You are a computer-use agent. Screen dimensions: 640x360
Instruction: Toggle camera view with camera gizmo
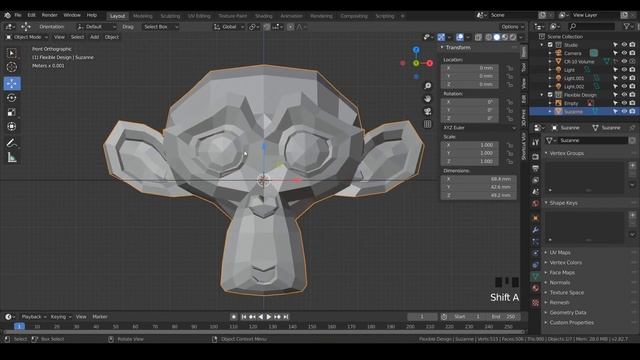[x=427, y=111]
